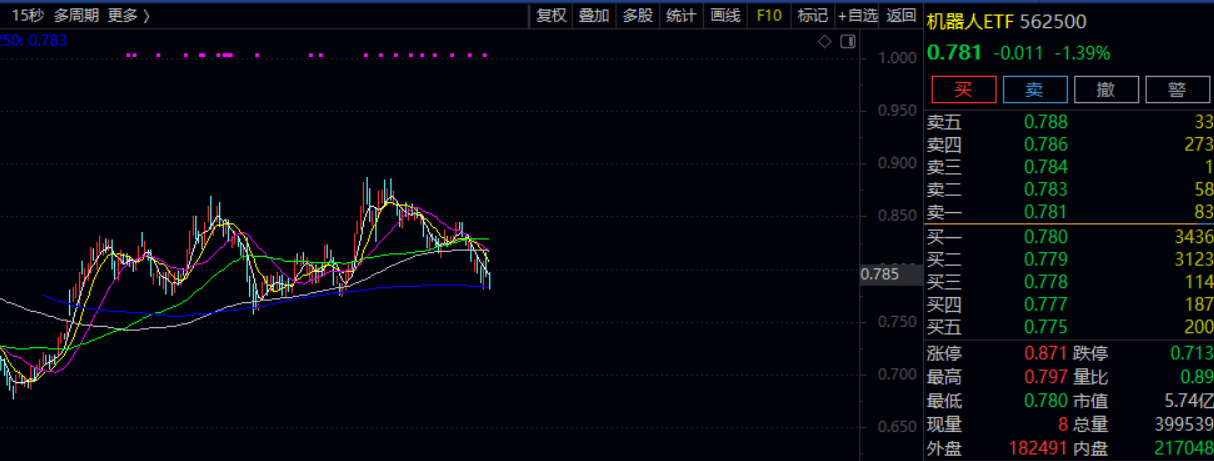Click the red 买 (buy) button
Image resolution: width=1214 pixels, height=461 pixels.
pyautogui.click(x=963, y=89)
